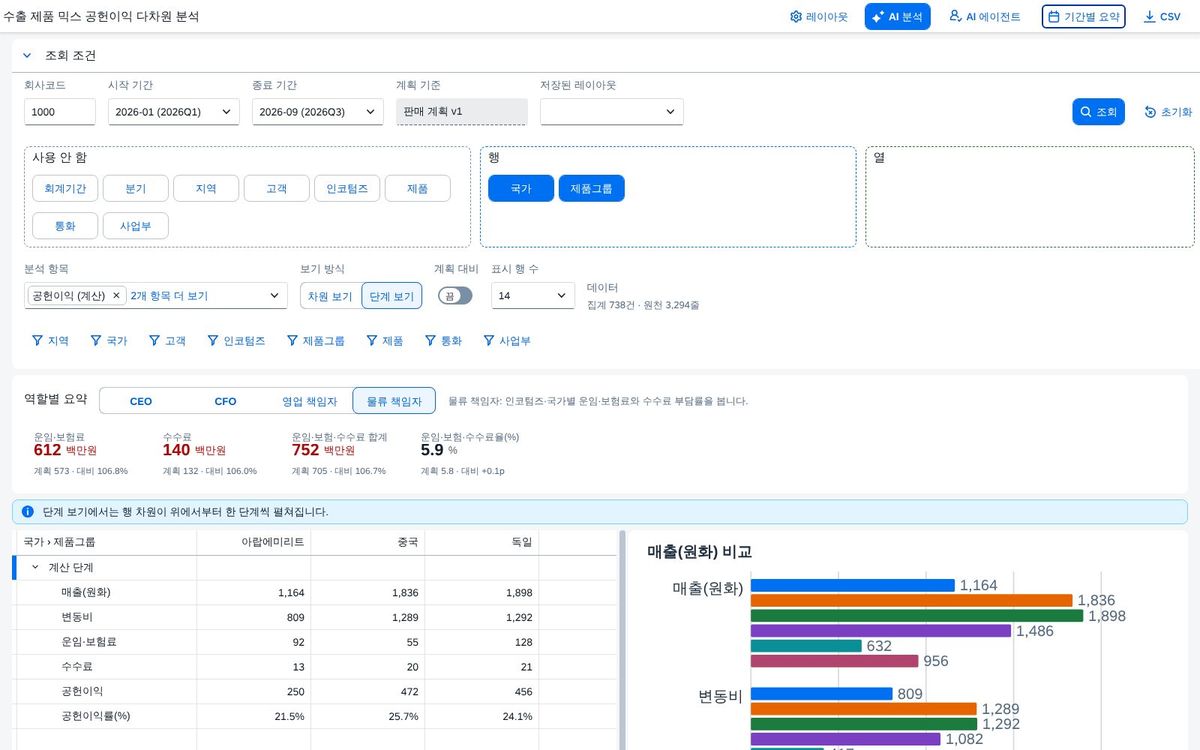Download data as CSV
Image resolution: width=1200 pixels, height=750 pixels.
click(x=1162, y=17)
